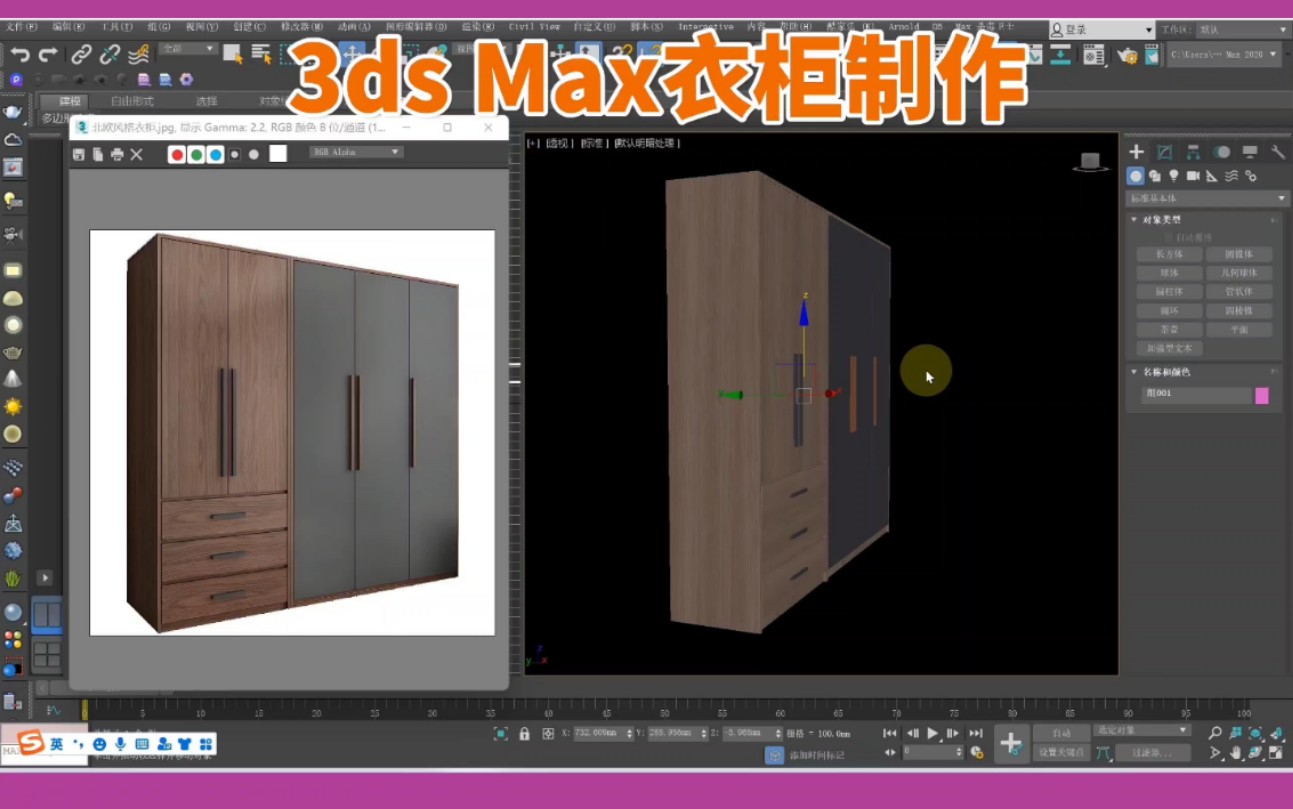The width and height of the screenshot is (1293, 809).
Task: Open the Display command panel tab
Action: (1249, 152)
